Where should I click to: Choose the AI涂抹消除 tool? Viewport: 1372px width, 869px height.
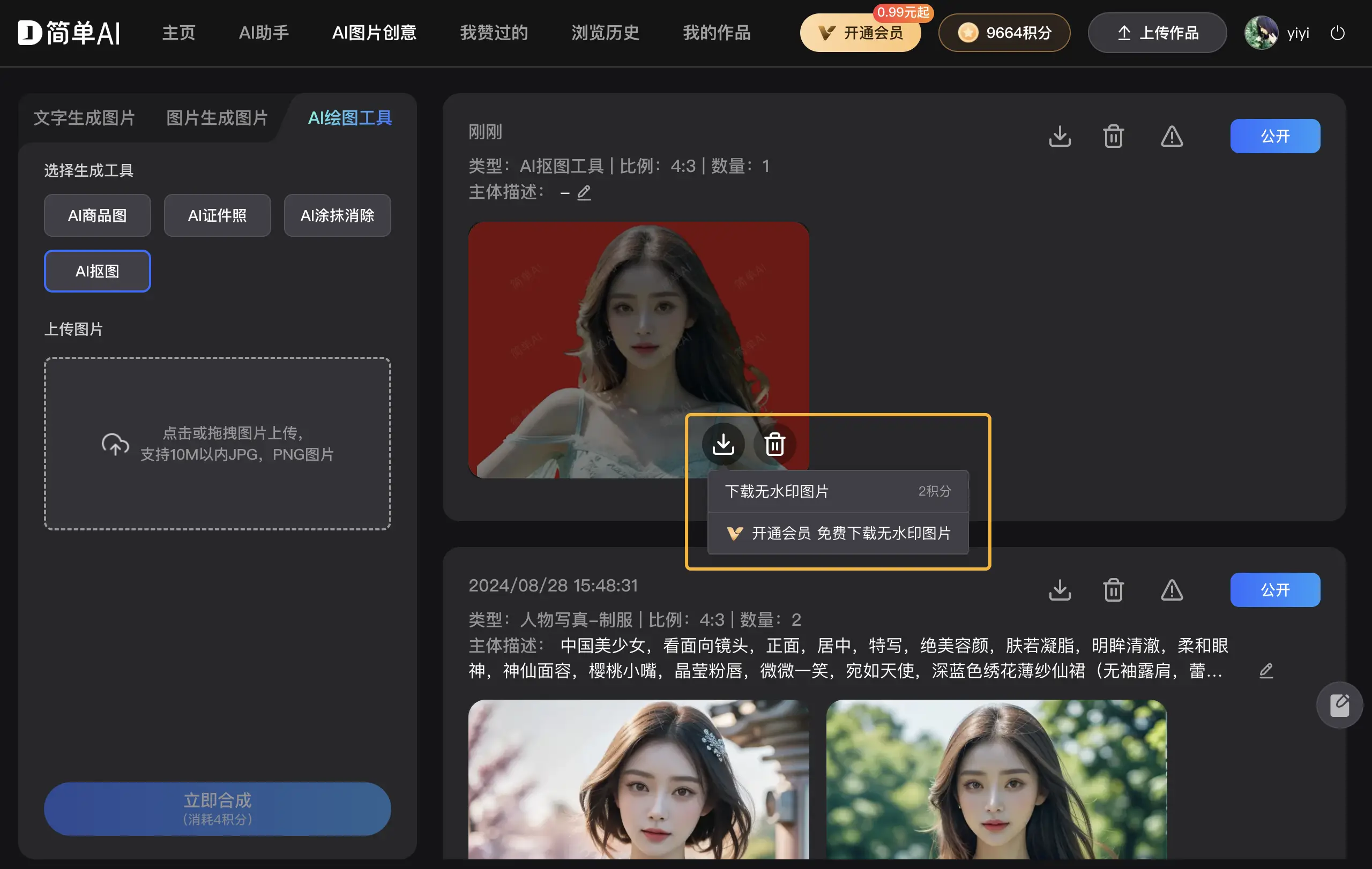click(337, 215)
